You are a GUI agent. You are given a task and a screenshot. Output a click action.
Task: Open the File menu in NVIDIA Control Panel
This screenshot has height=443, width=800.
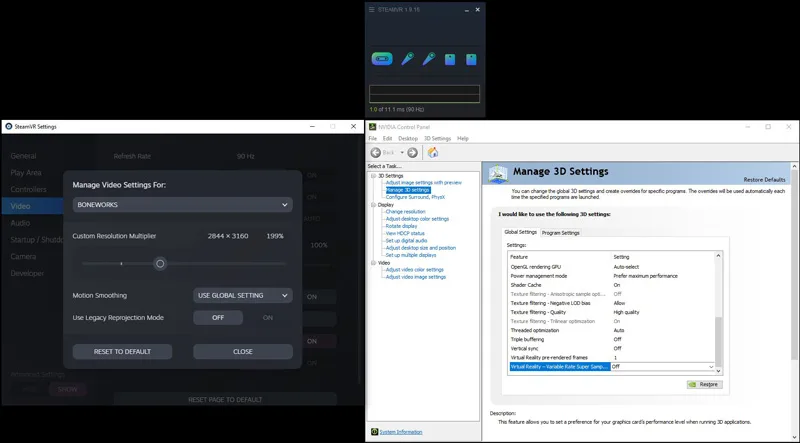click(x=372, y=138)
